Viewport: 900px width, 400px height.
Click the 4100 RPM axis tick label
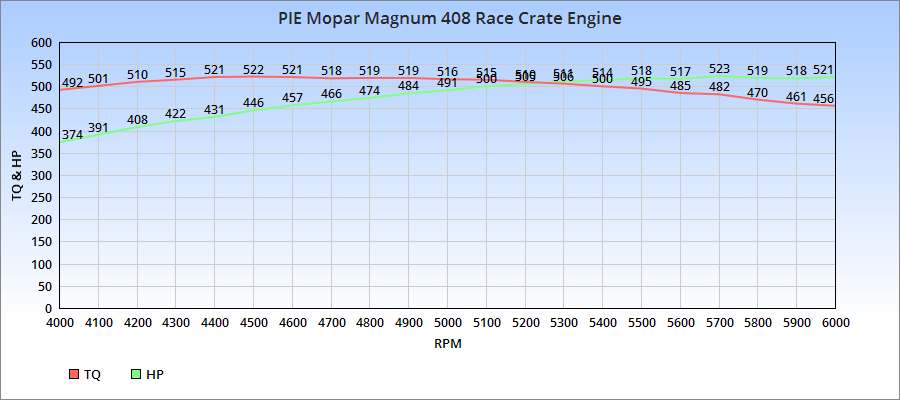99,323
